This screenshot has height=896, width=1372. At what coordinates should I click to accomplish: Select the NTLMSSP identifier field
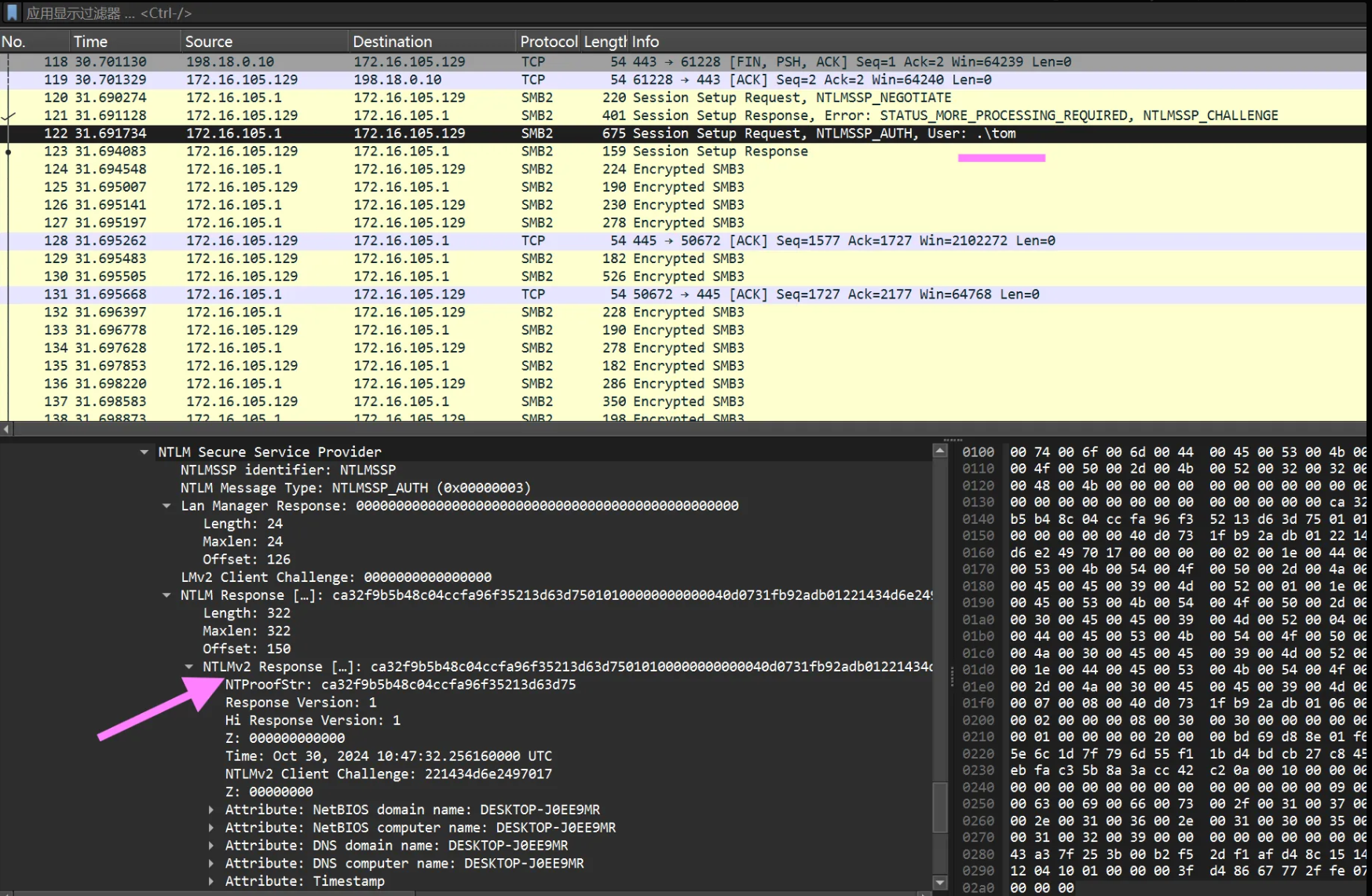(288, 470)
